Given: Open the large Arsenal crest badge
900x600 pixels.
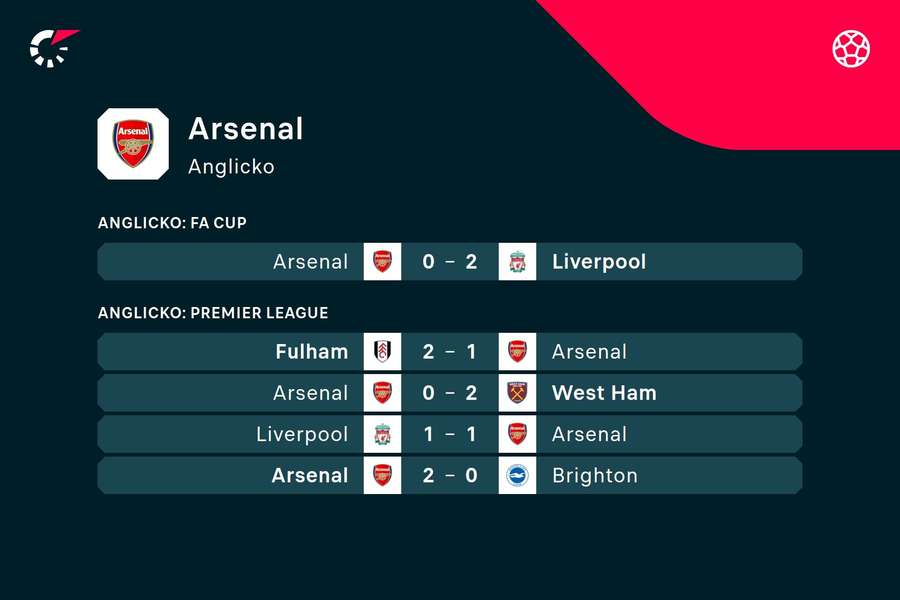Looking at the screenshot, I should tap(133, 144).
